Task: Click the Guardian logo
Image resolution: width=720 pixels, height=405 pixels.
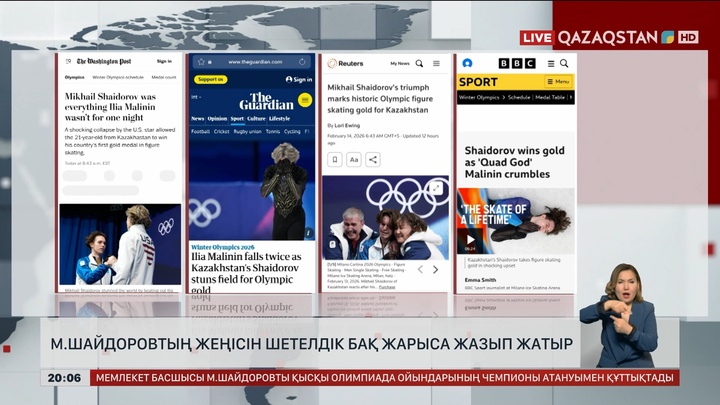Action: click(266, 101)
